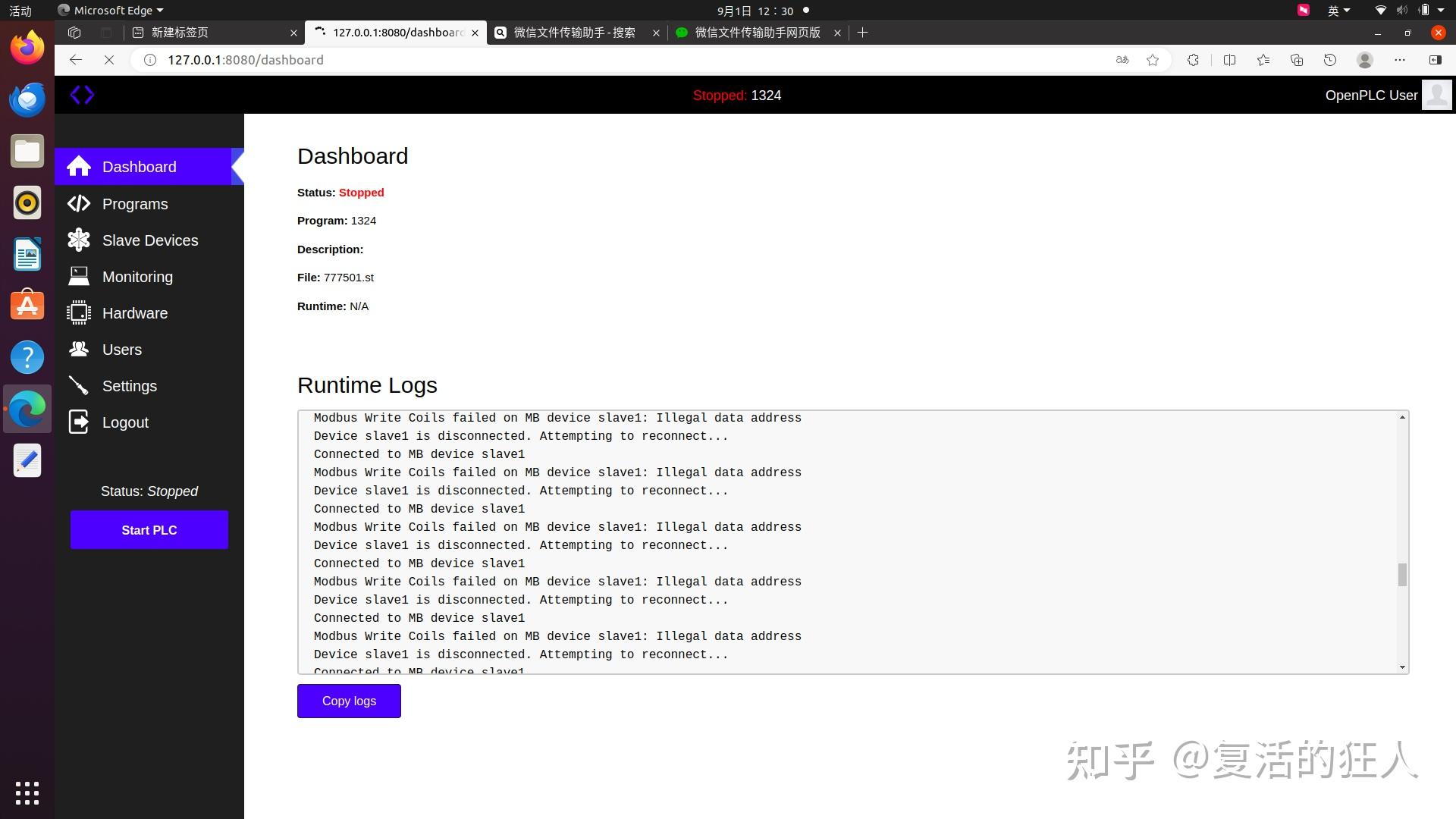Open the Users management icon
The height and width of the screenshot is (819, 1456).
[79, 349]
